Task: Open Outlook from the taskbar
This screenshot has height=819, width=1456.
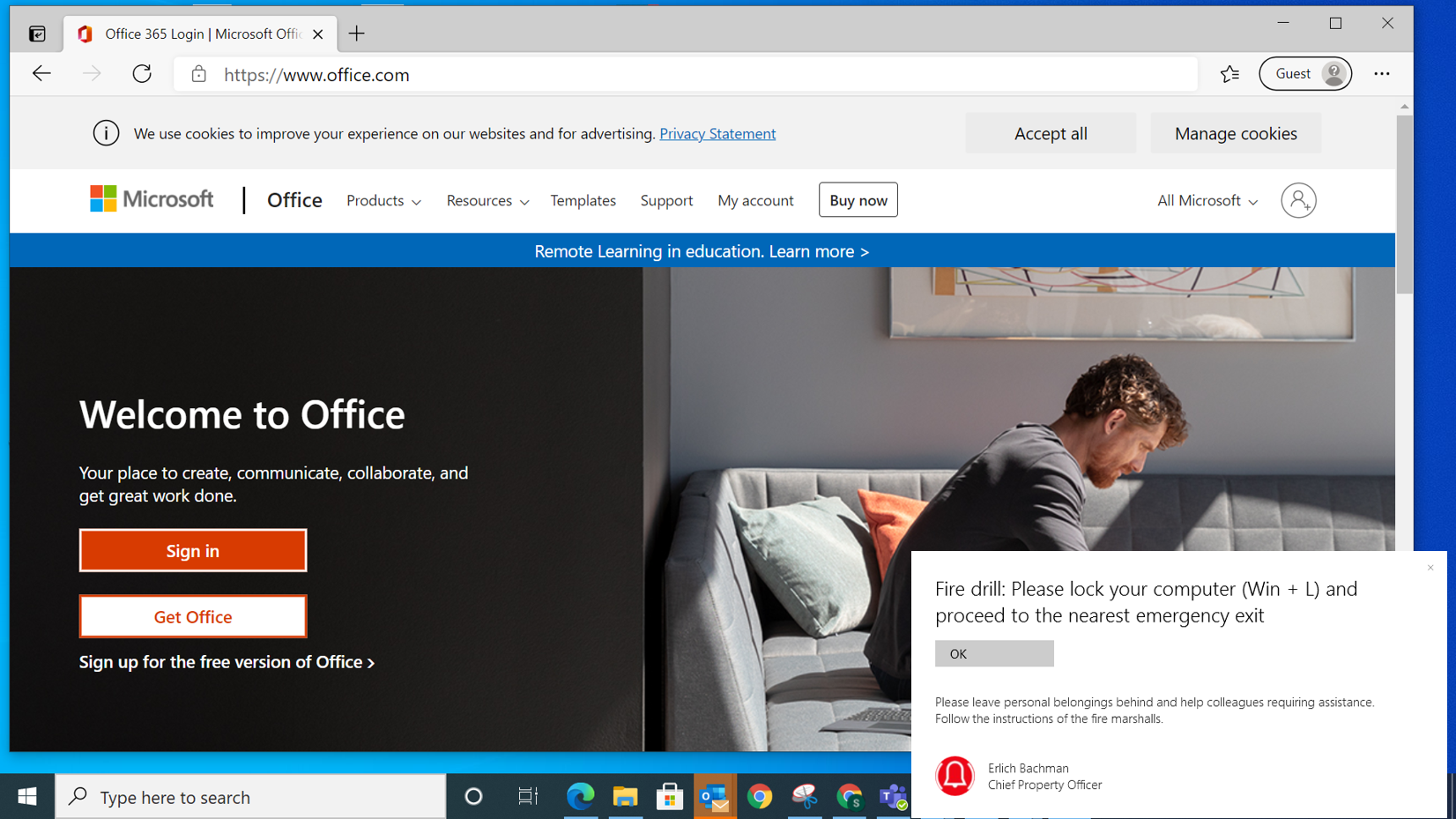Action: pyautogui.click(x=714, y=797)
